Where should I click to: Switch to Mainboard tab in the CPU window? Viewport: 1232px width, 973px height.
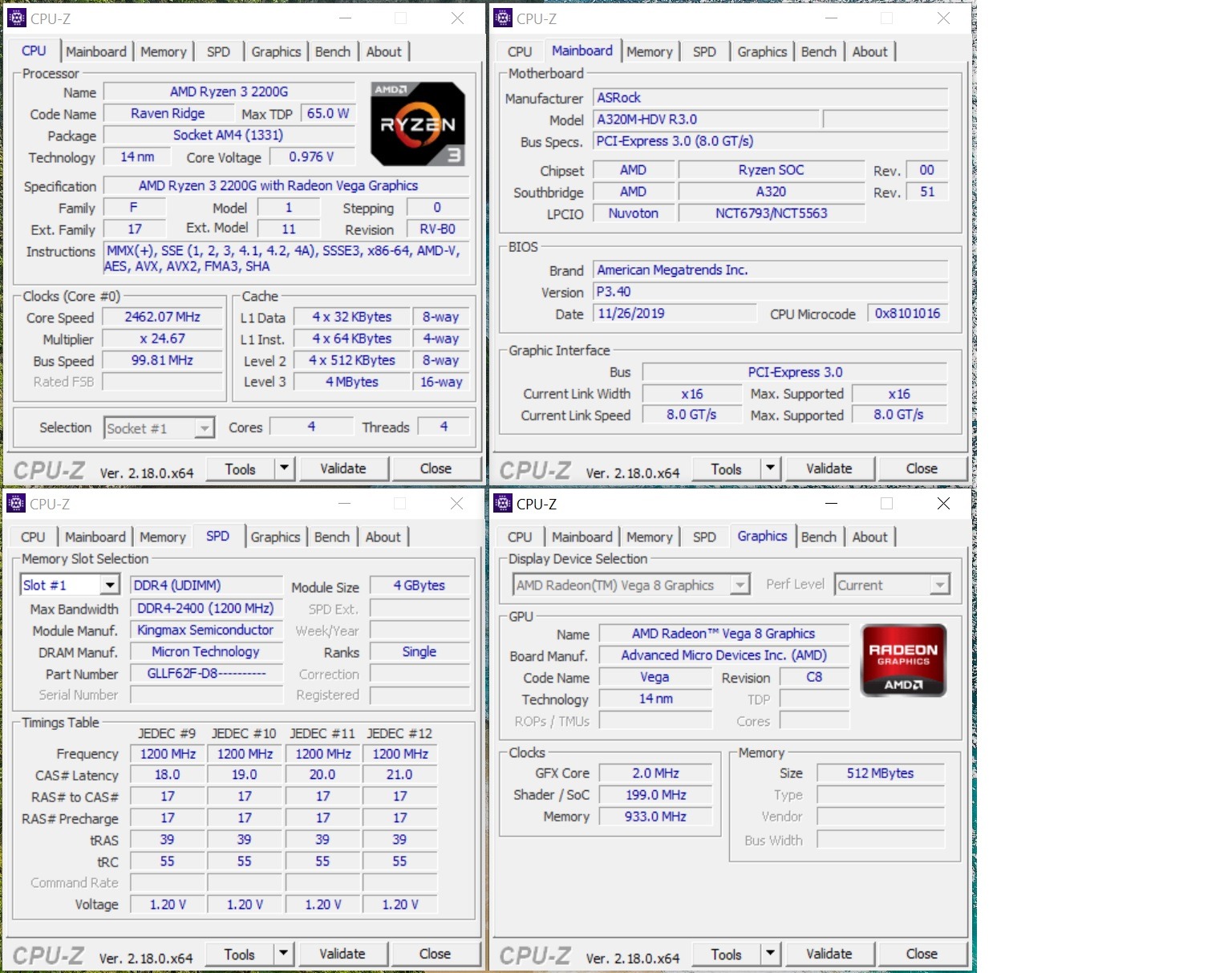[96, 51]
